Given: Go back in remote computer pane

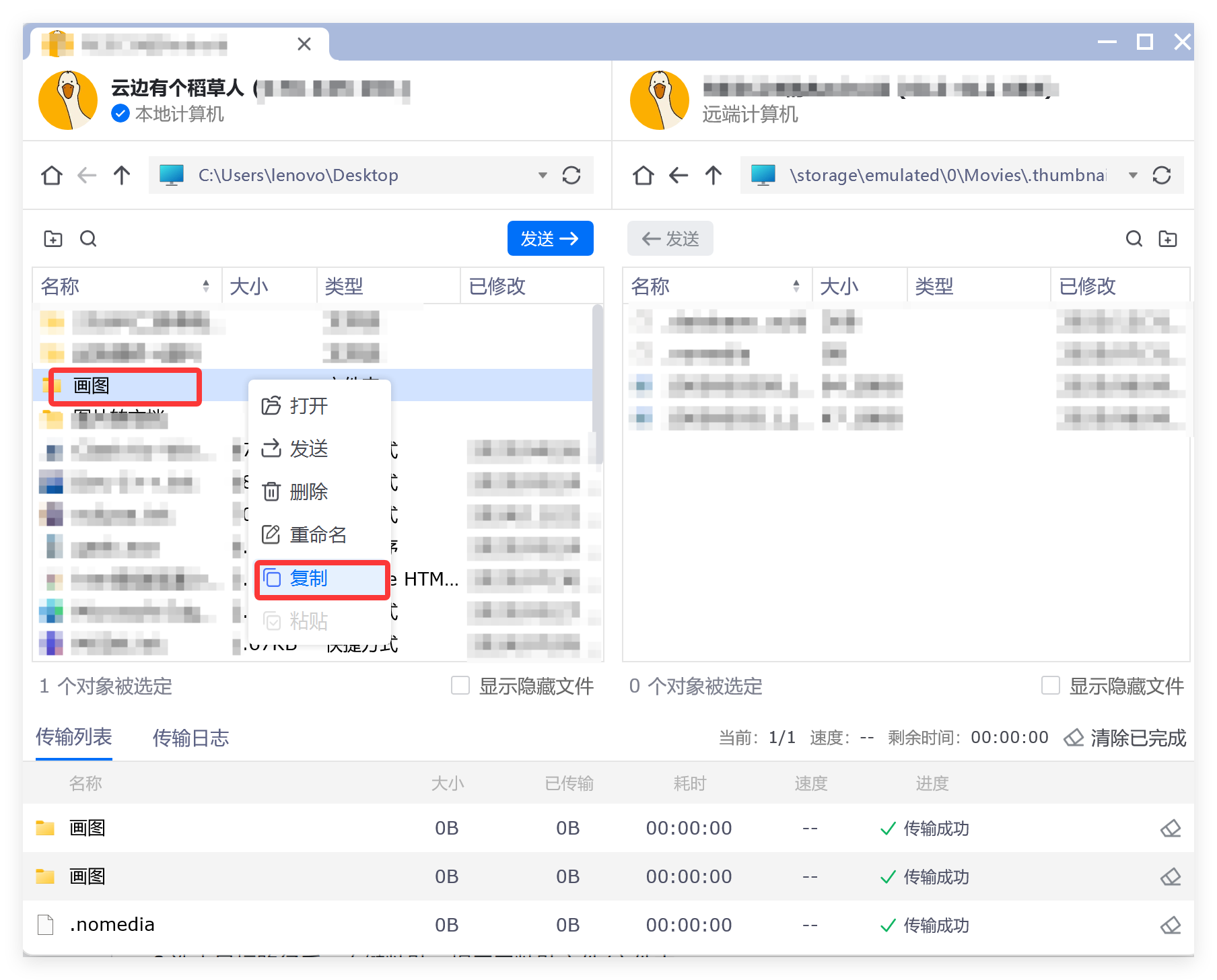Looking at the screenshot, I should point(679,176).
